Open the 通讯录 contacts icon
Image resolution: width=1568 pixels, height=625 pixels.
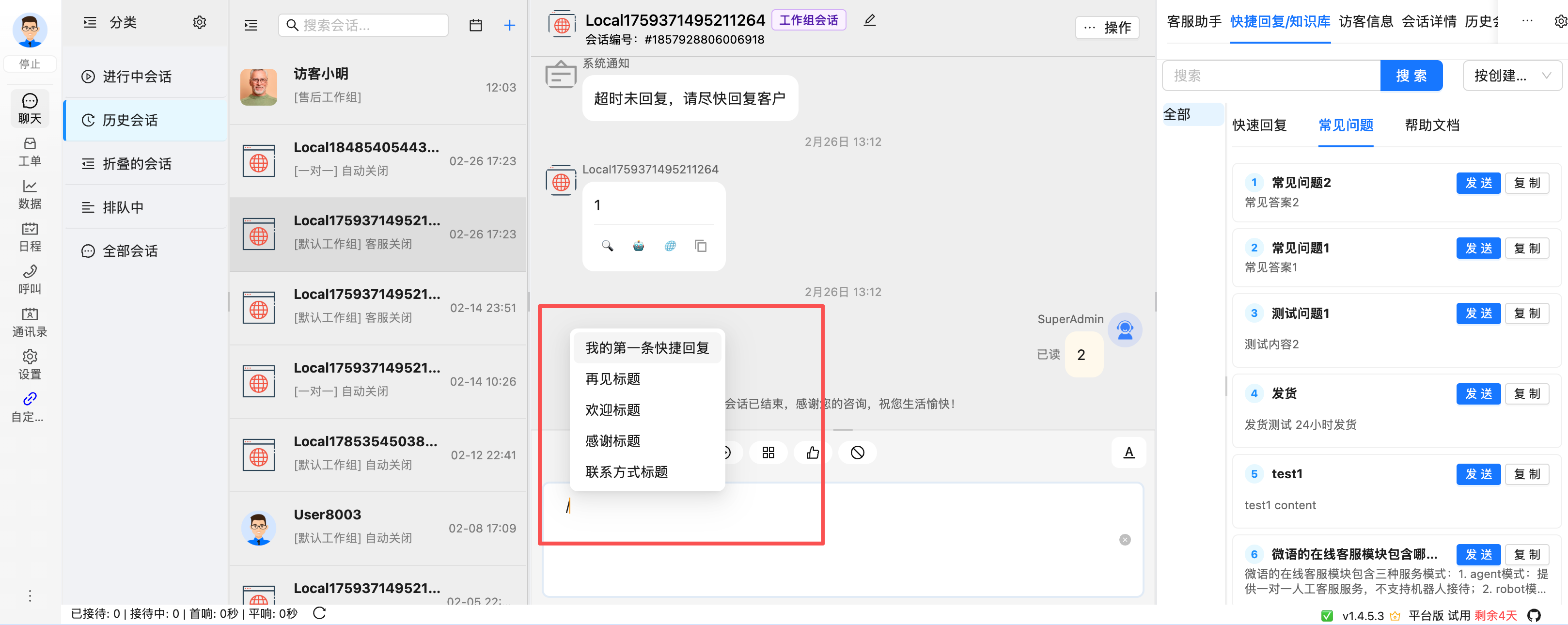pyautogui.click(x=29, y=321)
